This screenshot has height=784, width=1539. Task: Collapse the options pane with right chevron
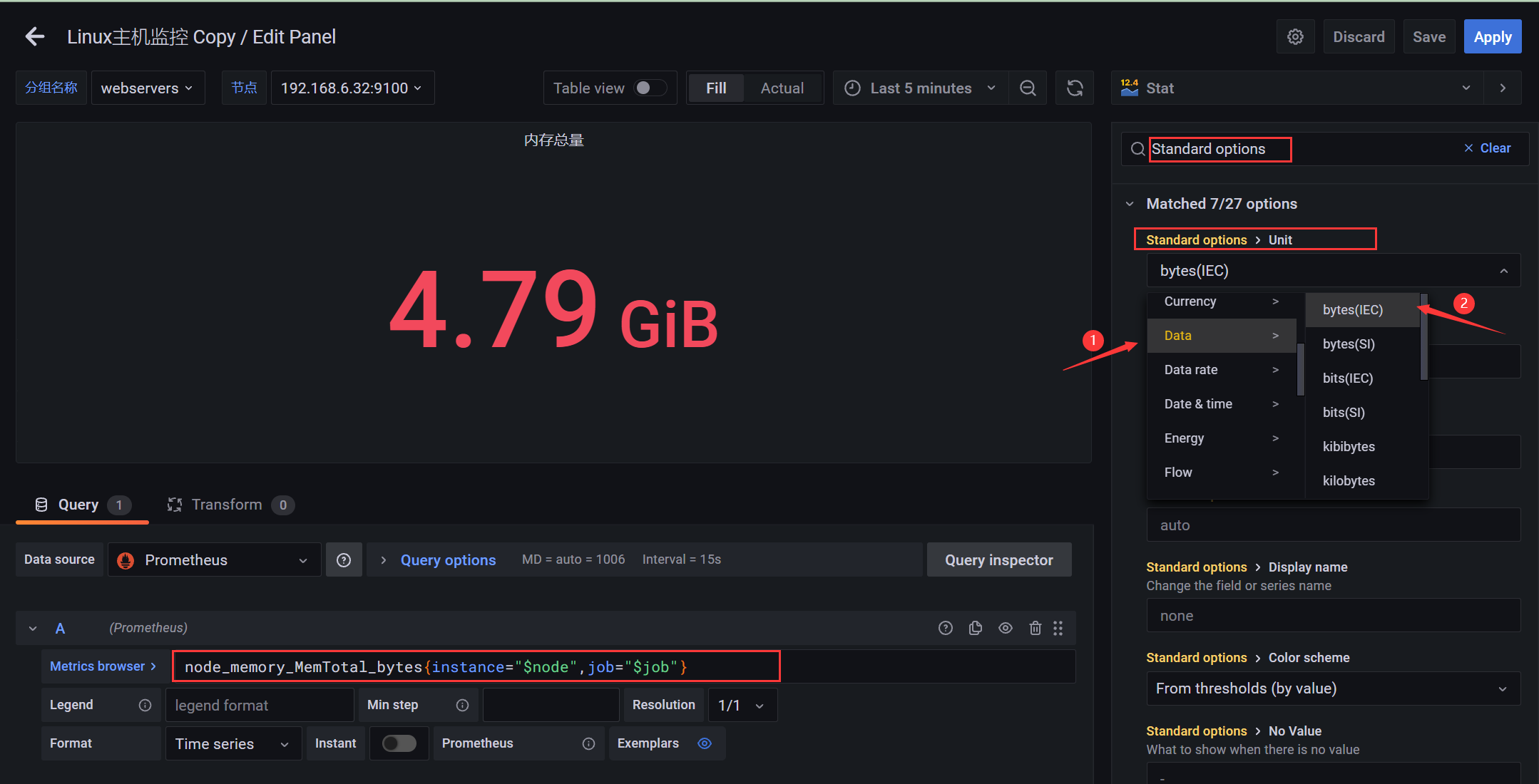click(1503, 88)
